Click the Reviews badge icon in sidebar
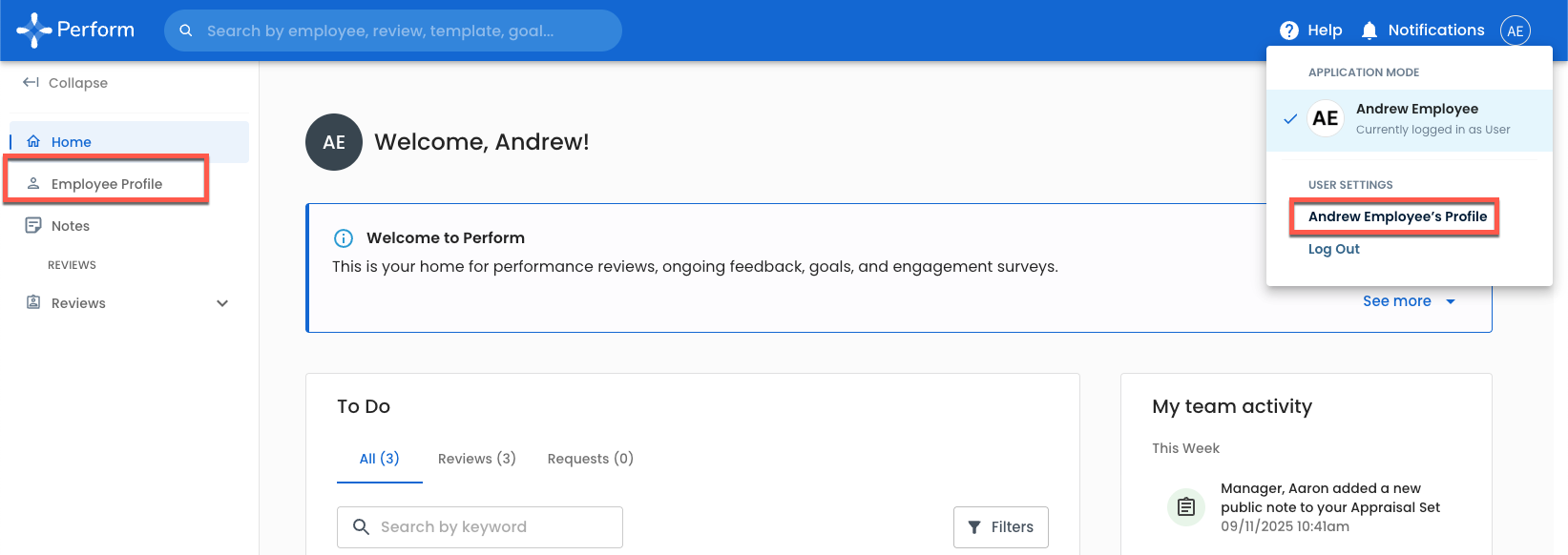This screenshot has height=555, width=1568. click(33, 302)
